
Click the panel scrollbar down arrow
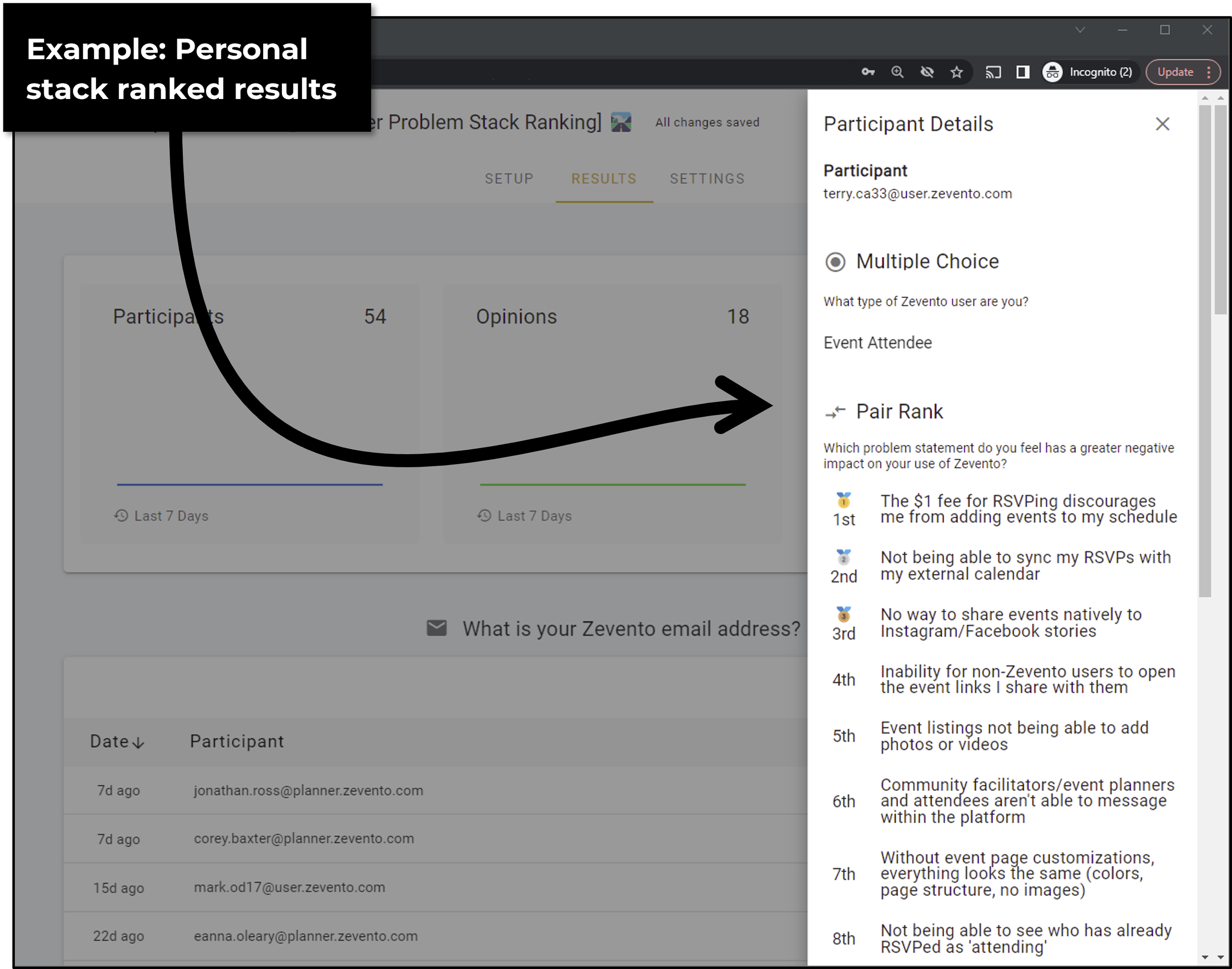click(1205, 958)
